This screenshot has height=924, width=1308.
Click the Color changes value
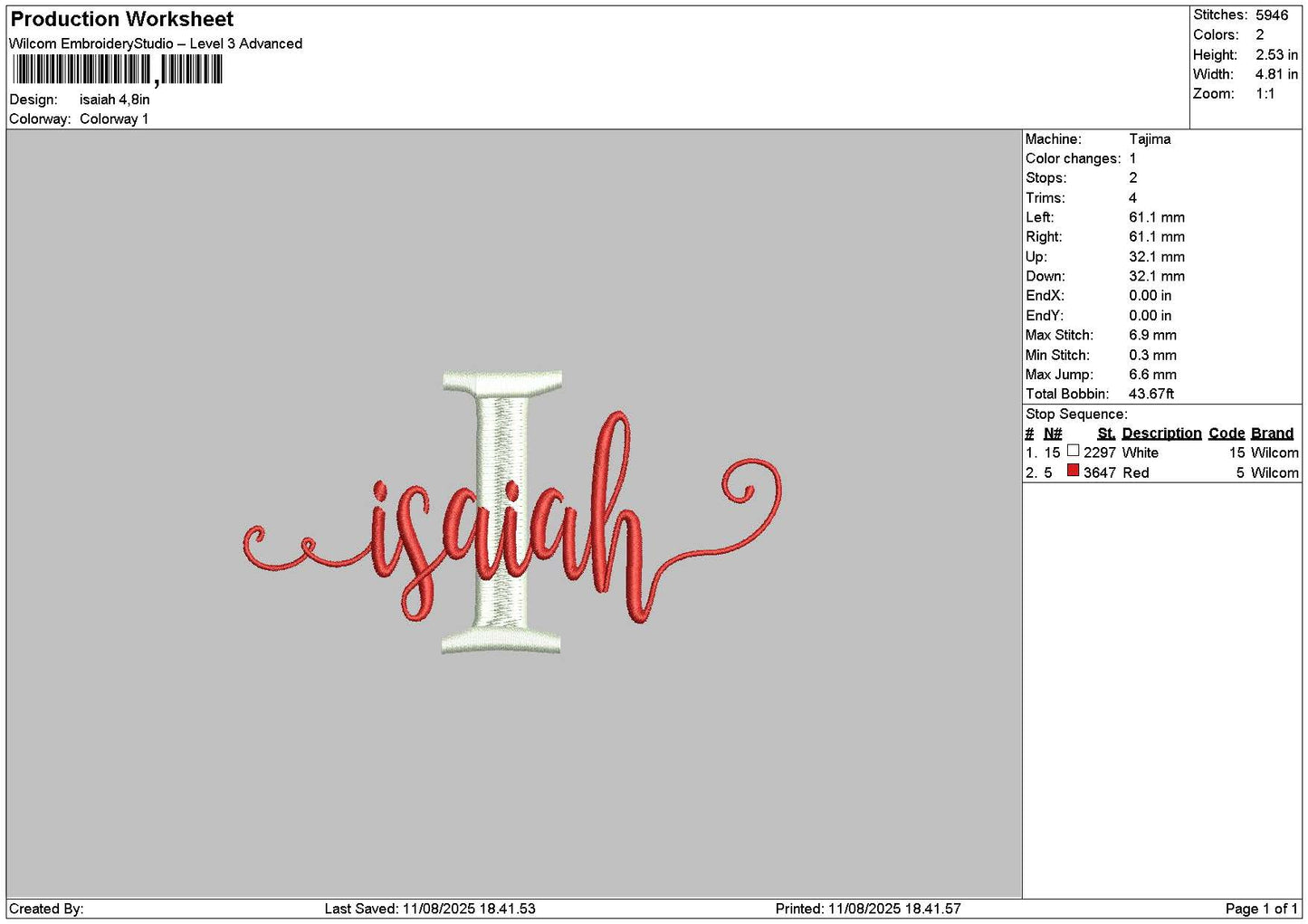tap(1132, 158)
